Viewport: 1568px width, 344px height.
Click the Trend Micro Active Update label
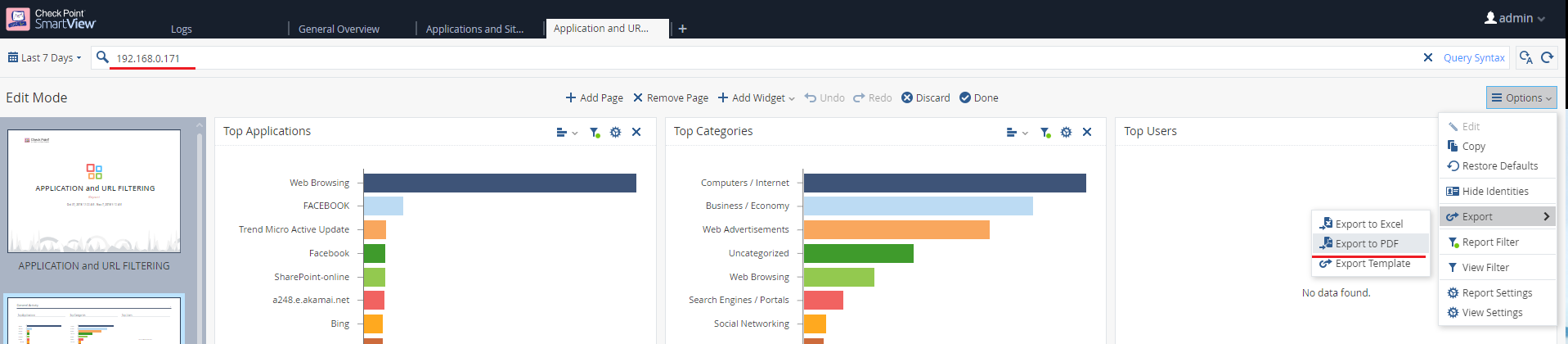(294, 229)
